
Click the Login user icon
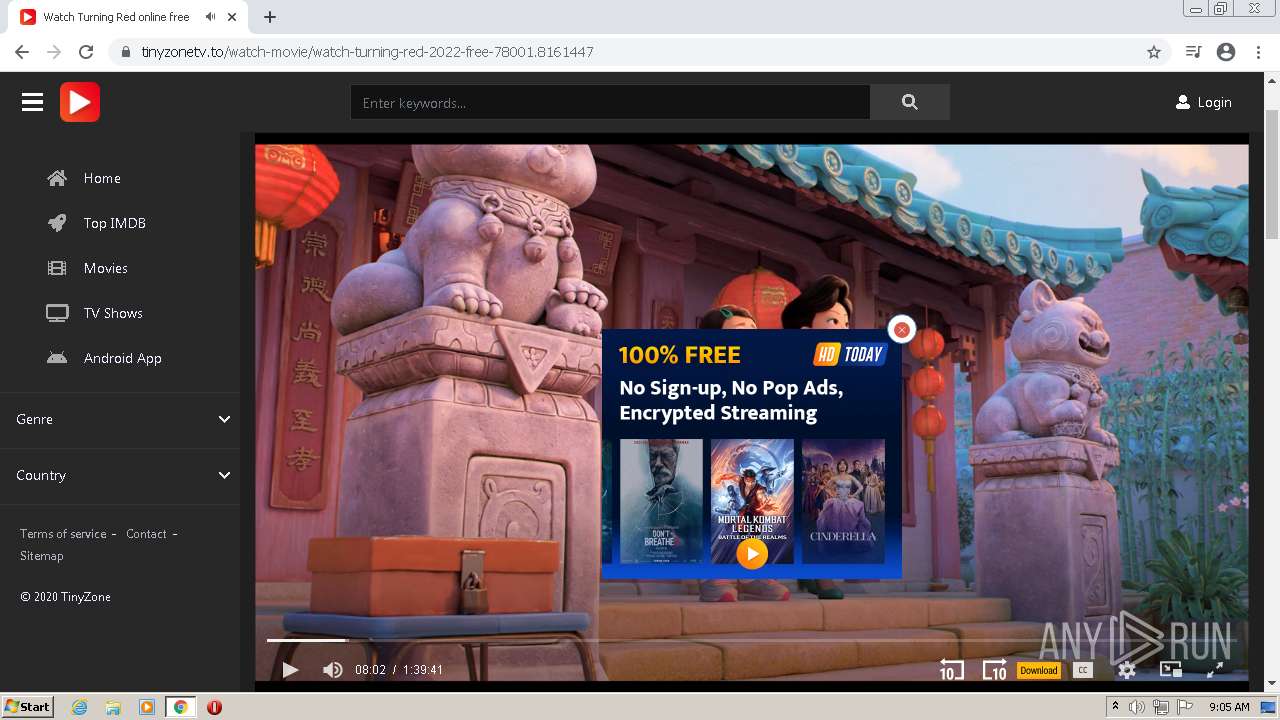1183,102
